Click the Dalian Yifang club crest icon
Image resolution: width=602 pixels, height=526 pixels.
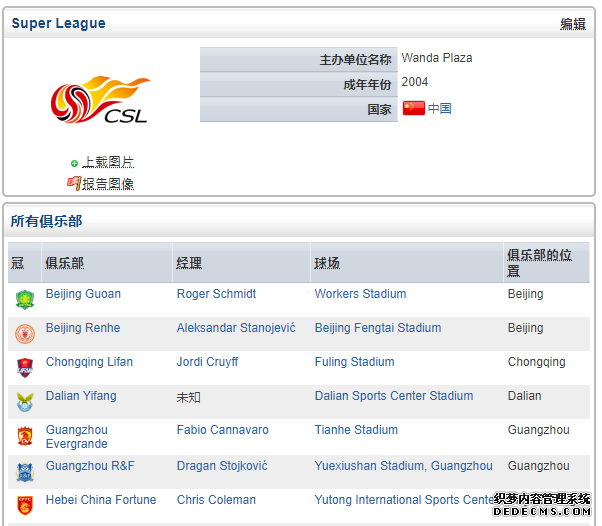coord(25,402)
